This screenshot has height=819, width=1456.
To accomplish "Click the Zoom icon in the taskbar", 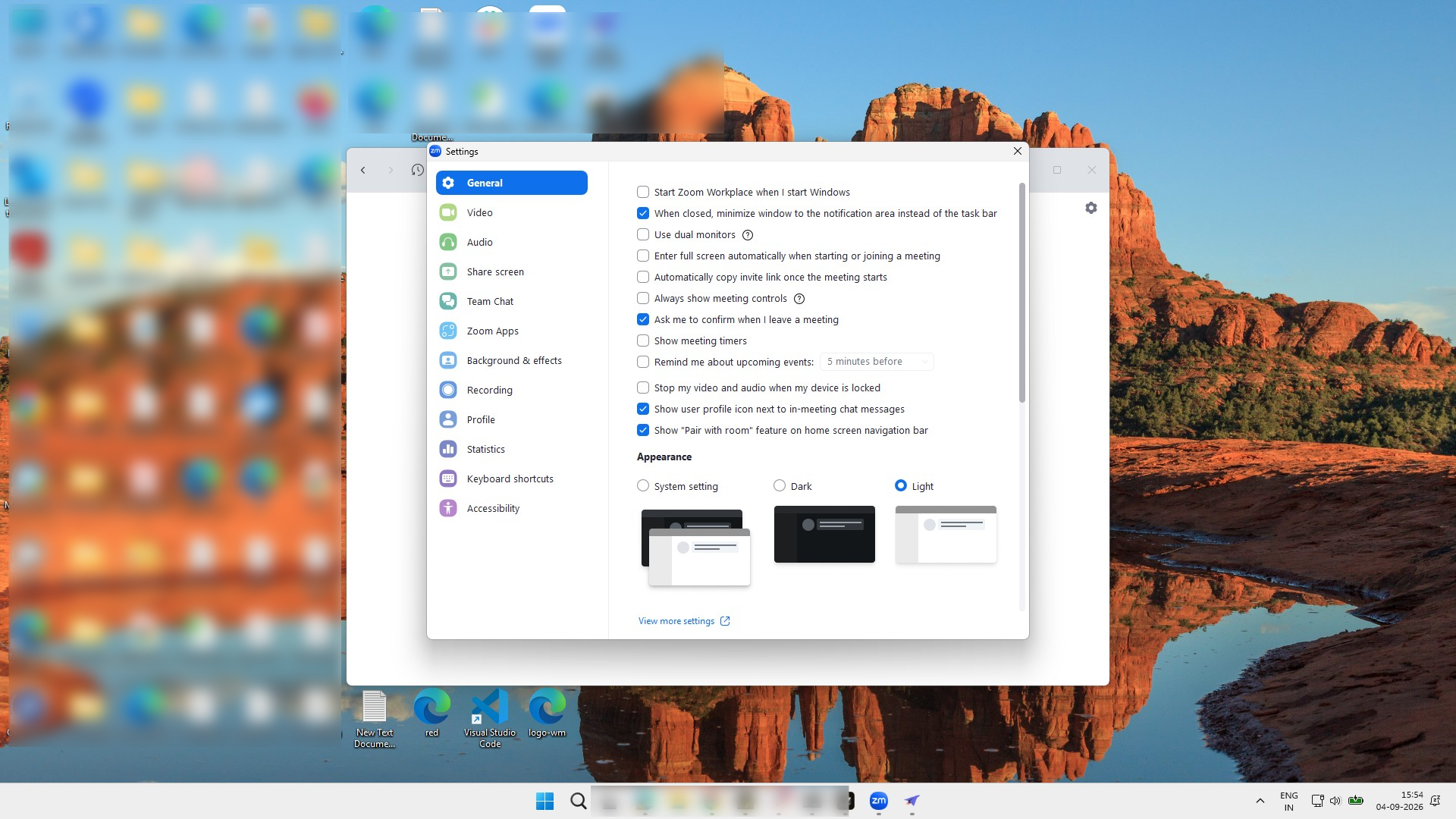I will pyautogui.click(x=879, y=801).
